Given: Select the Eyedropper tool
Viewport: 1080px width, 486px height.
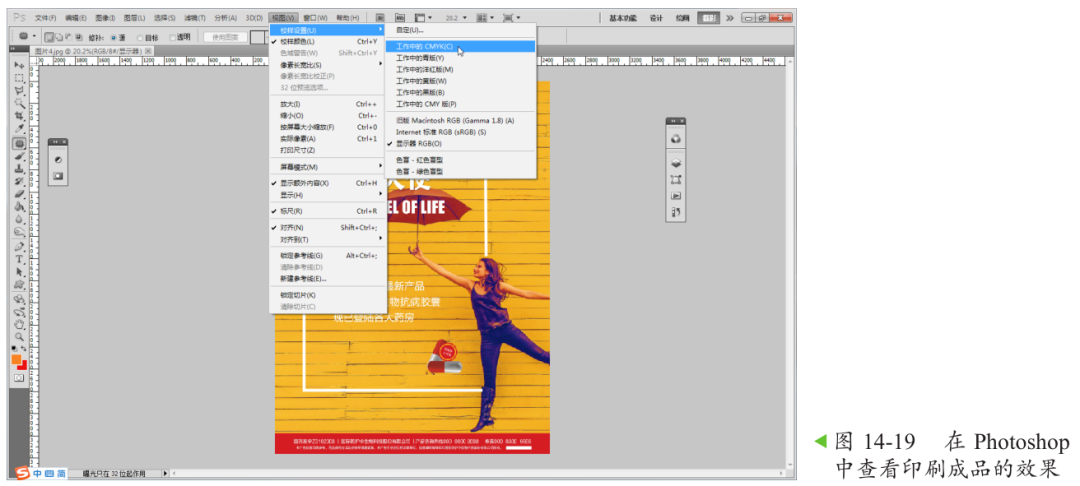Looking at the screenshot, I should click(x=19, y=129).
